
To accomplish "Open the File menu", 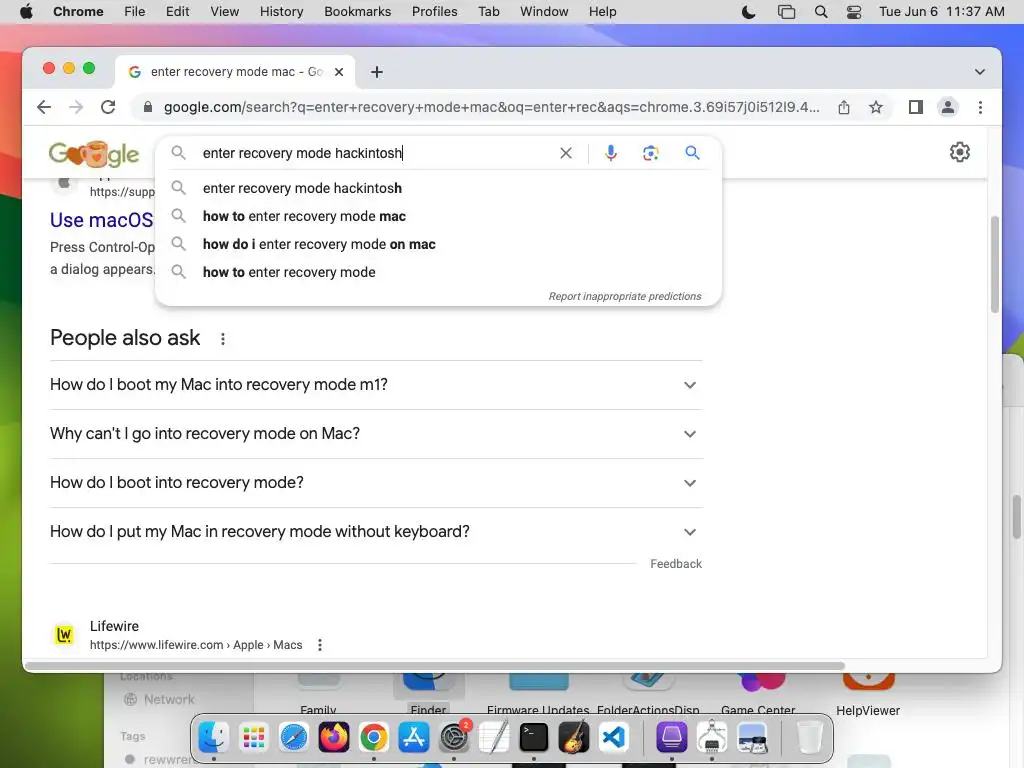I will (x=135, y=12).
